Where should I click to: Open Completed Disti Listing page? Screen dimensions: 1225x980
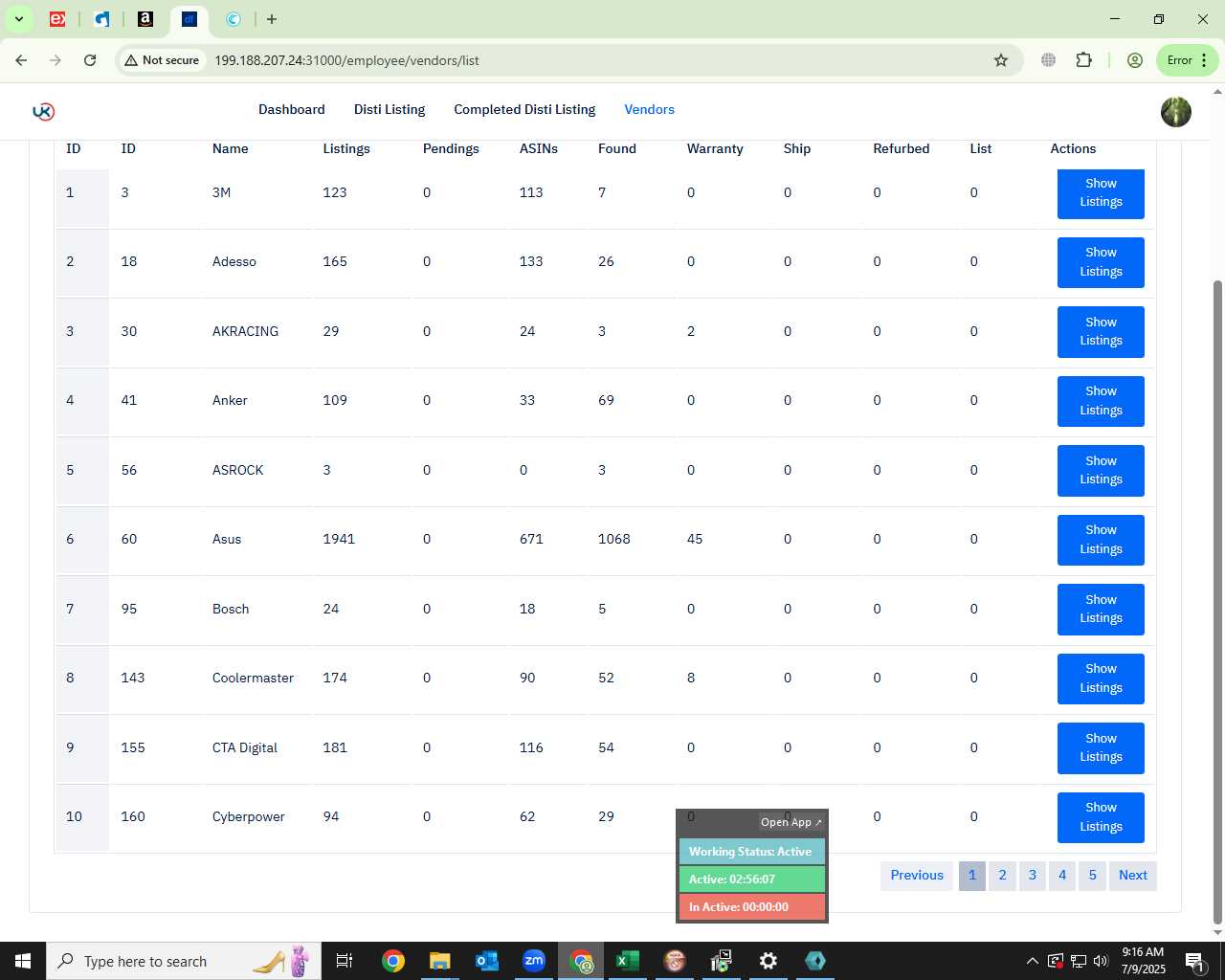click(x=524, y=110)
